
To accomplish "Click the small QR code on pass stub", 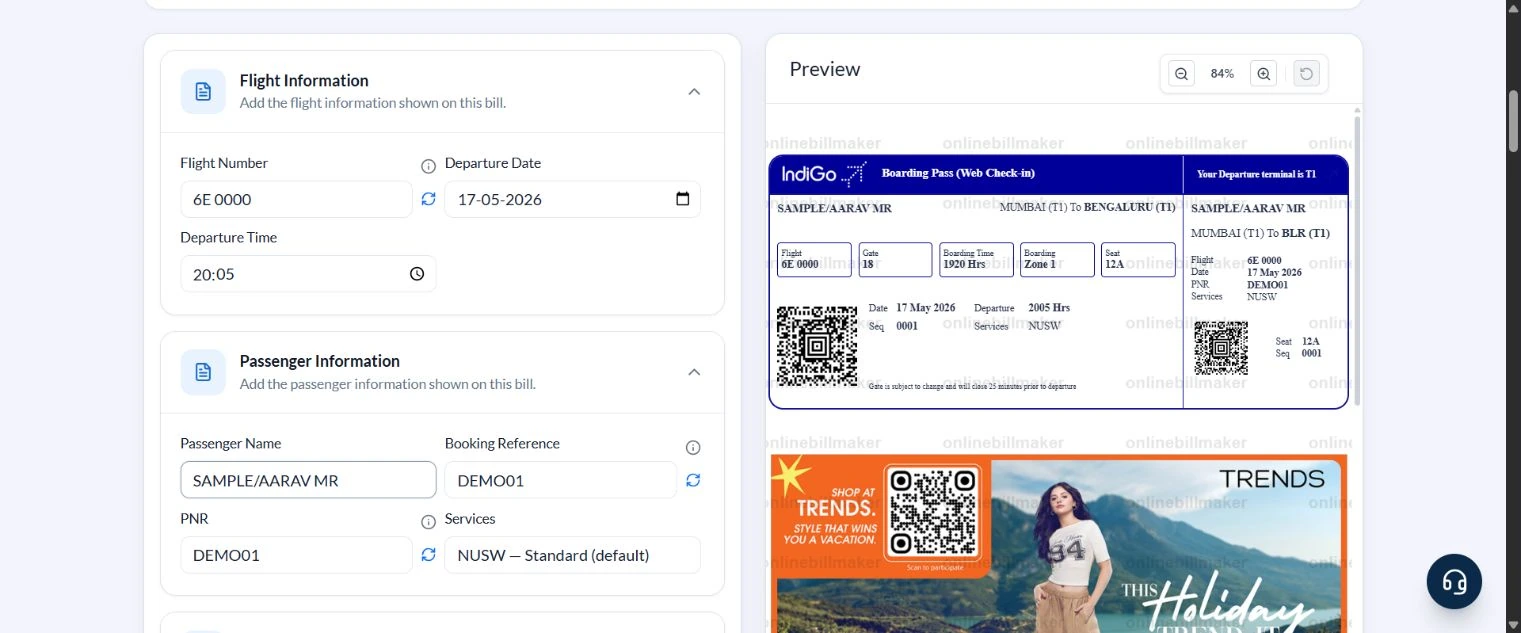I will (1221, 348).
